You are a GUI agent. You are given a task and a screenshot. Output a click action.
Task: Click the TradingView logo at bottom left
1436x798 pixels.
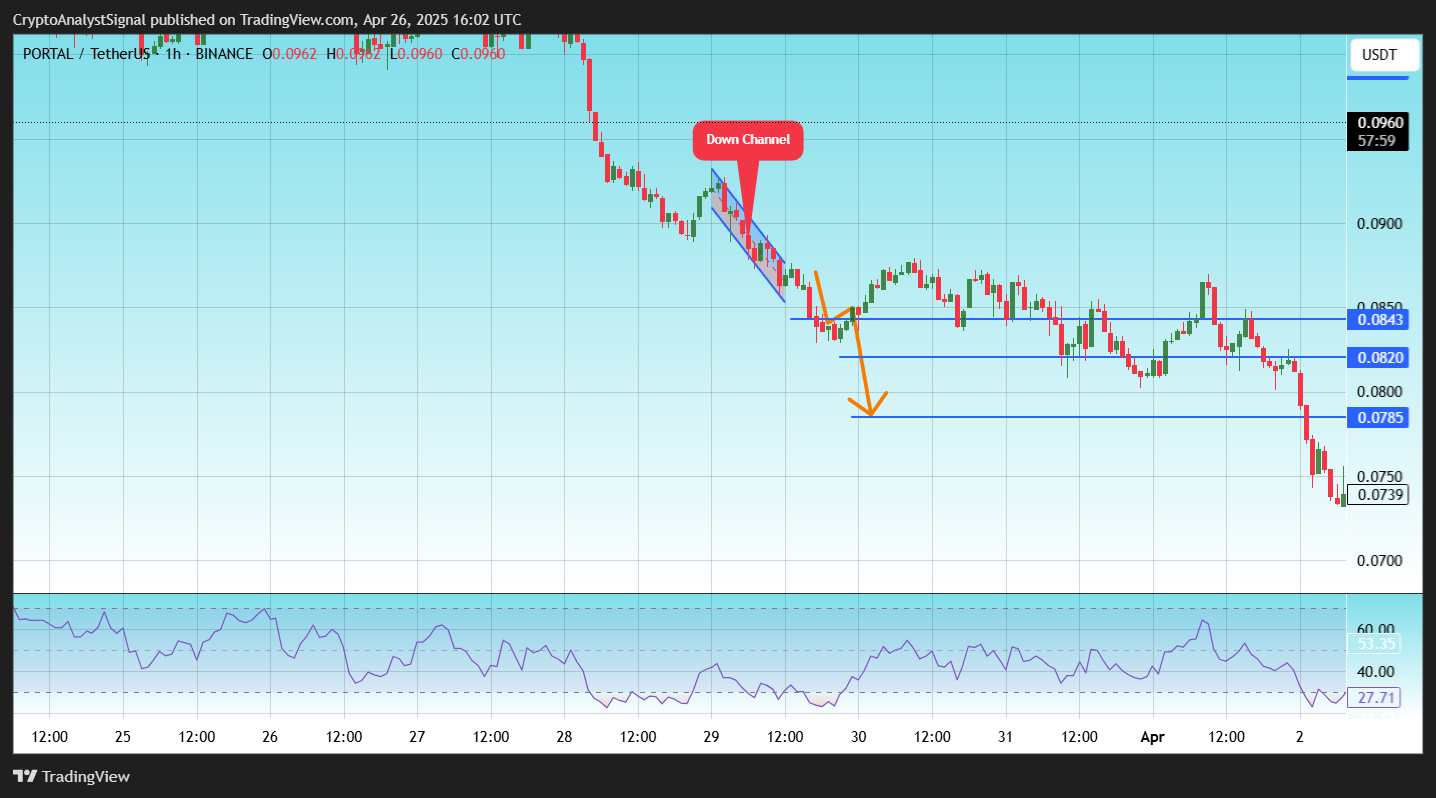pyautogui.click(x=71, y=776)
